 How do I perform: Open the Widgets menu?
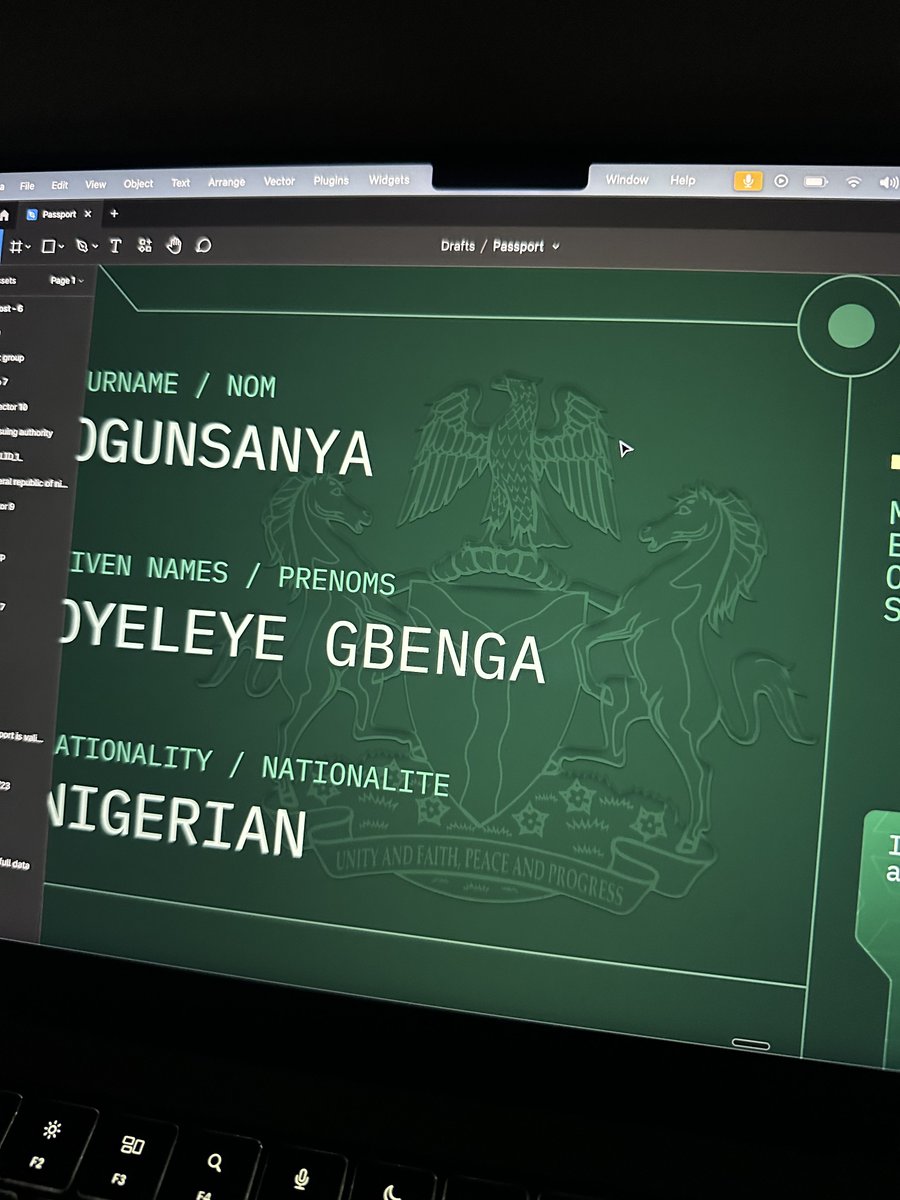coord(389,180)
